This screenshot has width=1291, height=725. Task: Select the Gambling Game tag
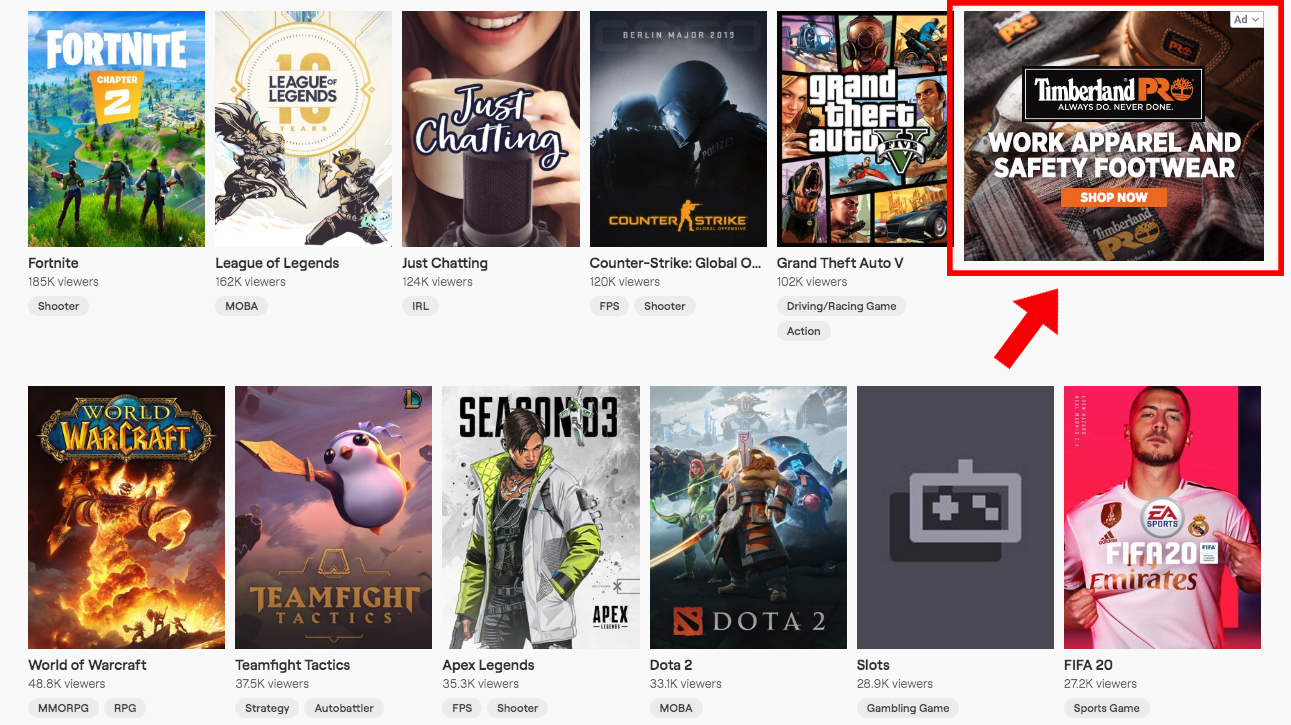click(908, 708)
